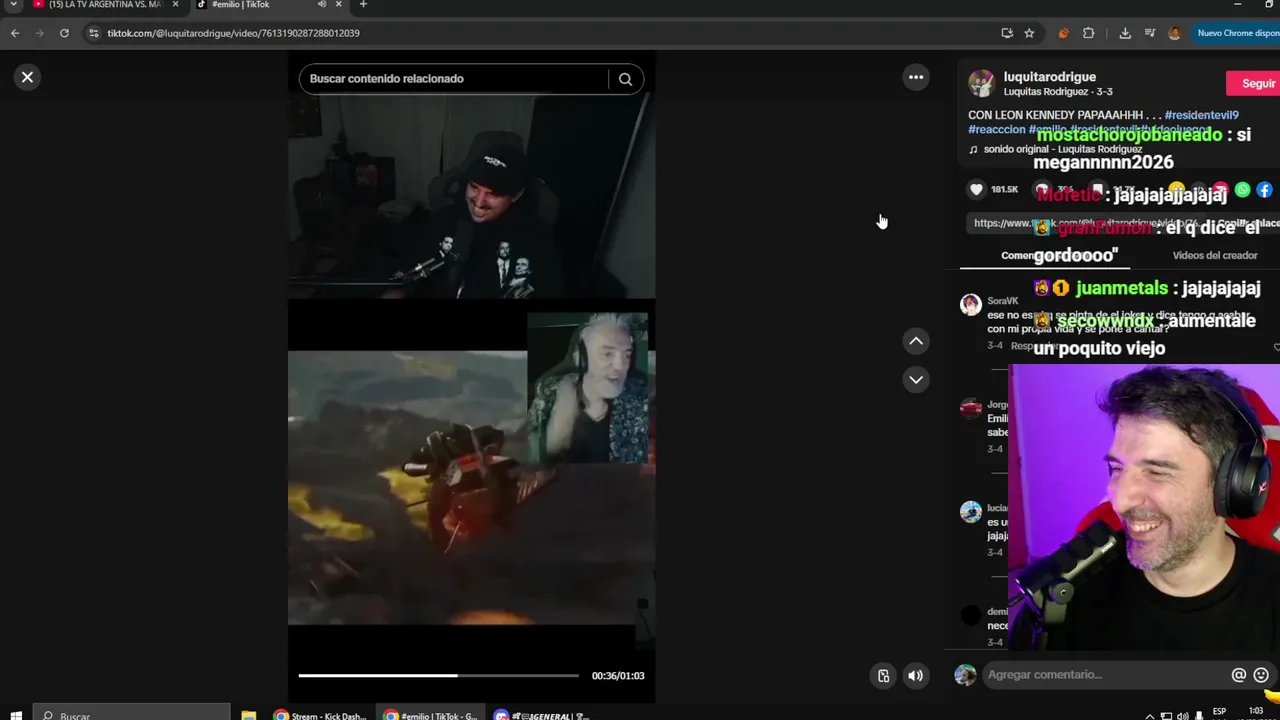
Task: Open the three-dot more options menu
Action: click(x=916, y=77)
